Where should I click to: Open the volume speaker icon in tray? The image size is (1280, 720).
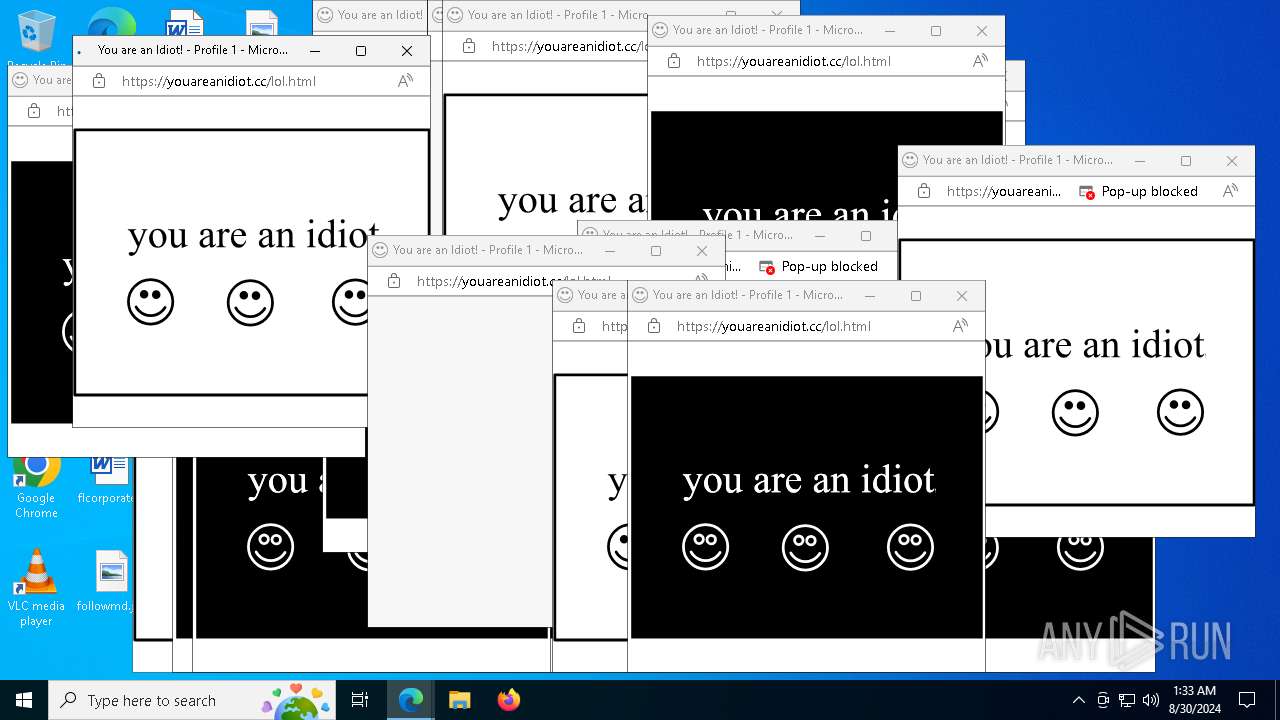click(1151, 700)
